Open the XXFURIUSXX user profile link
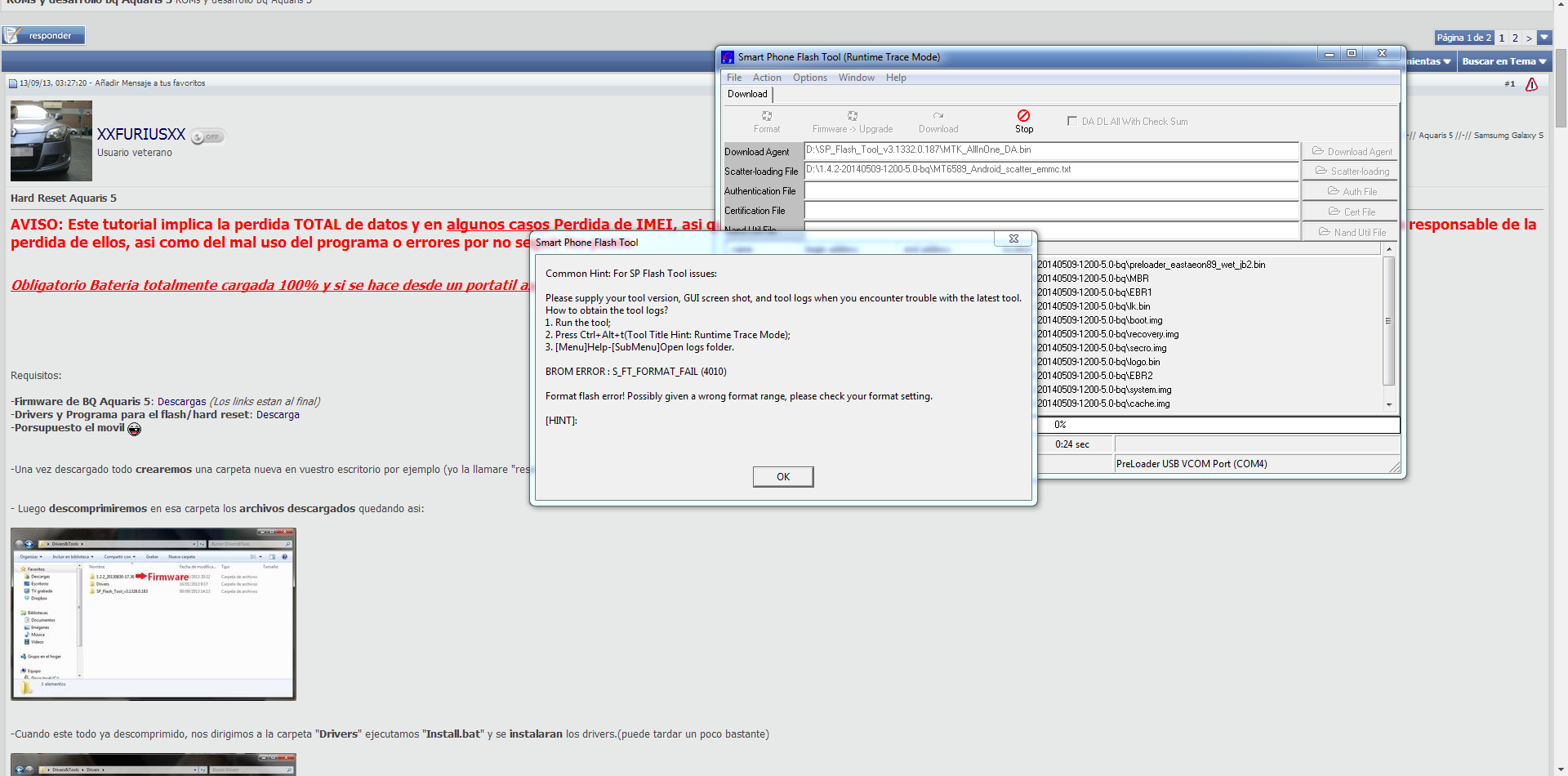 (141, 134)
